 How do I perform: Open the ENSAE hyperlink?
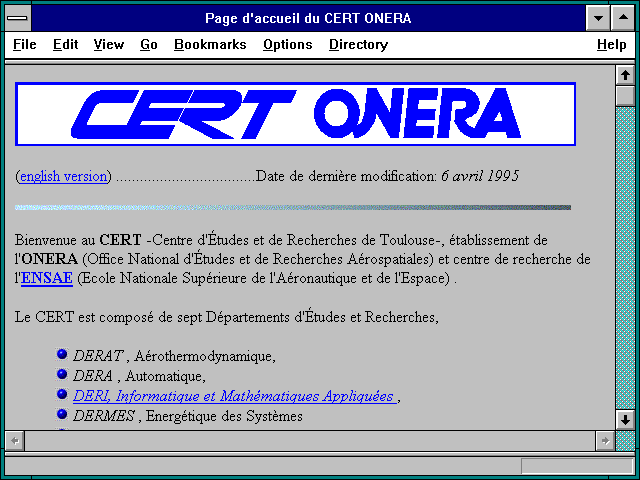point(47,278)
